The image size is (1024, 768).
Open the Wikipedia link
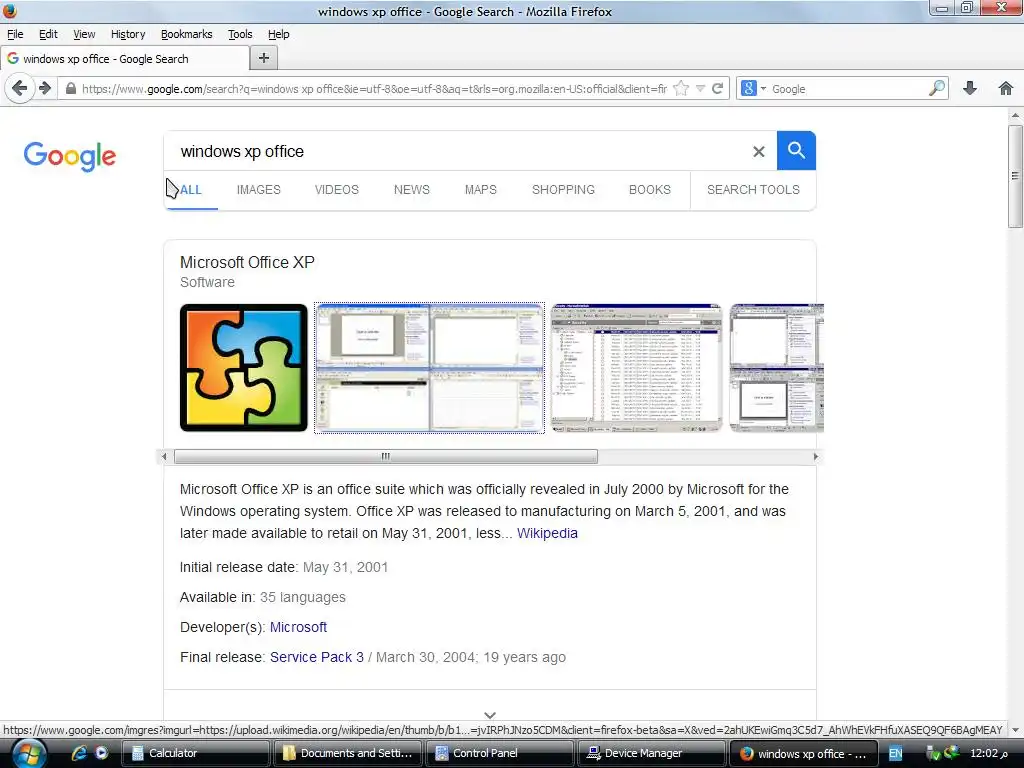547,533
